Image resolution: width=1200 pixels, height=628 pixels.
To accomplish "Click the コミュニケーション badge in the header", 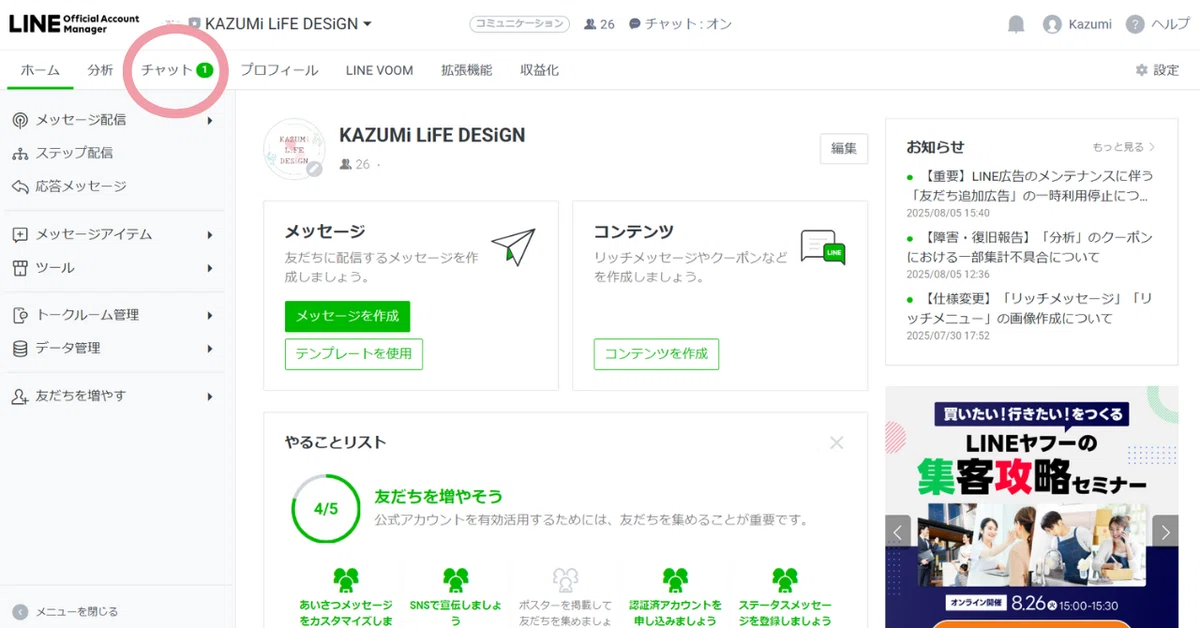I will coord(519,24).
